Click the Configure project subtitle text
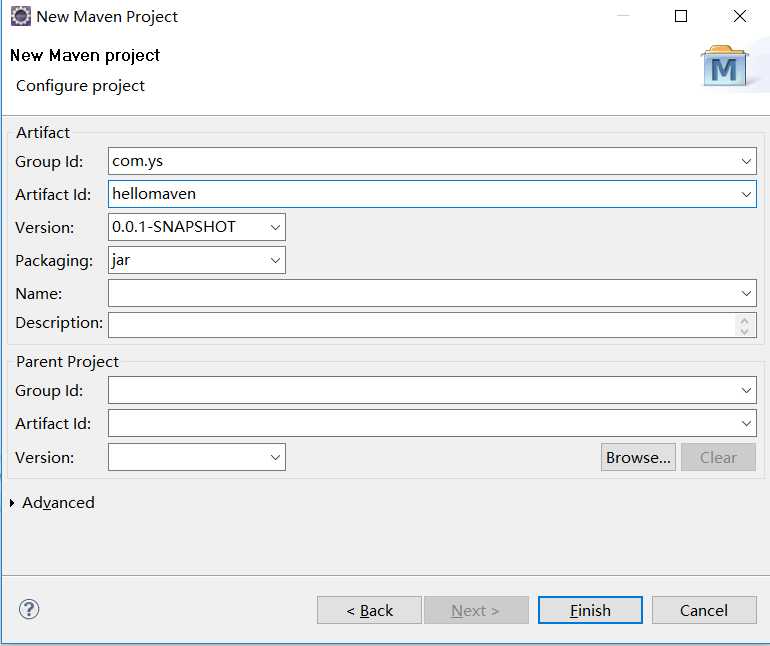 pyautogui.click(x=80, y=86)
